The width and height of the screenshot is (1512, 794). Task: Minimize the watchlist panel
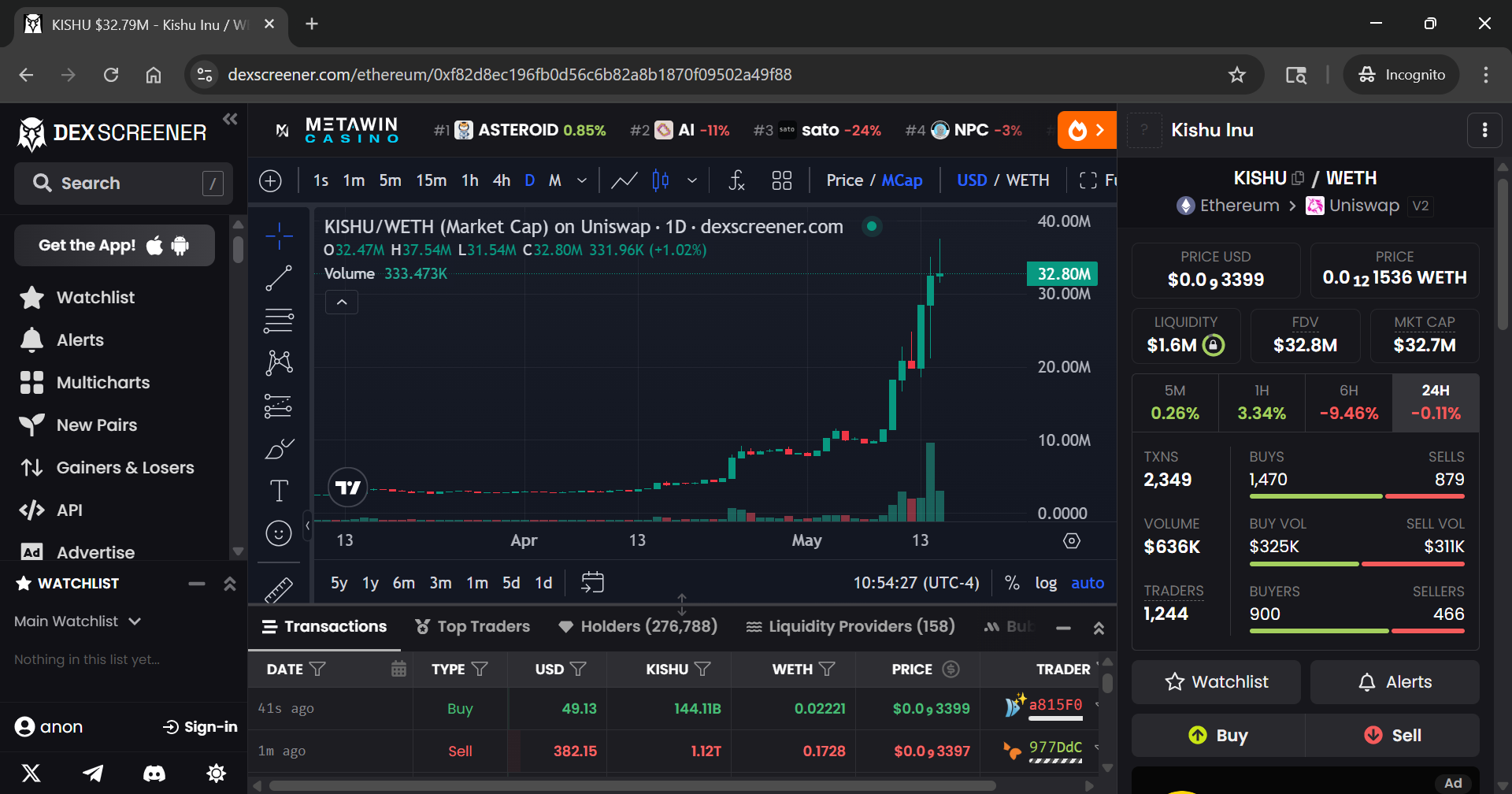pos(197,584)
